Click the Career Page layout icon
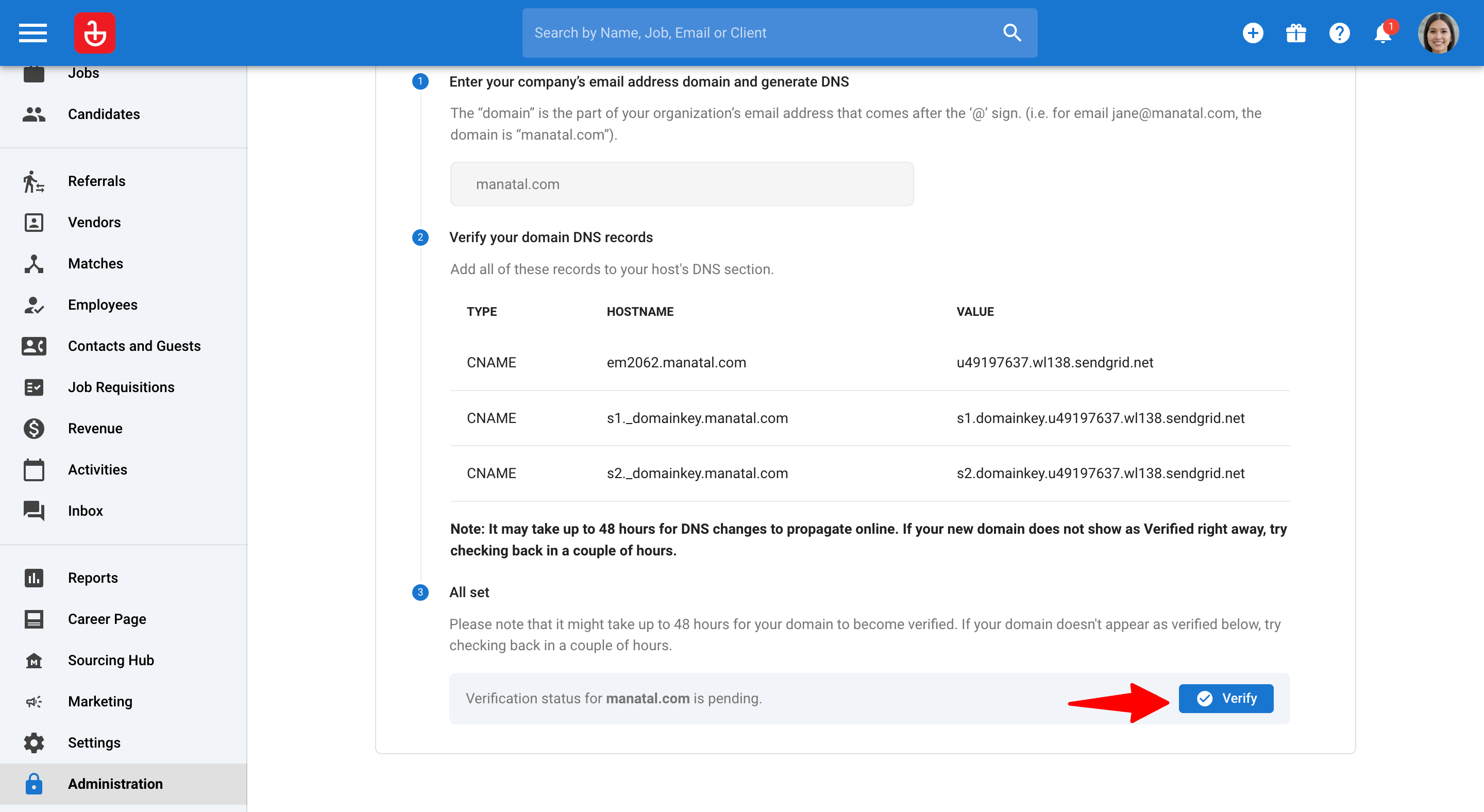1484x812 pixels. [34, 619]
